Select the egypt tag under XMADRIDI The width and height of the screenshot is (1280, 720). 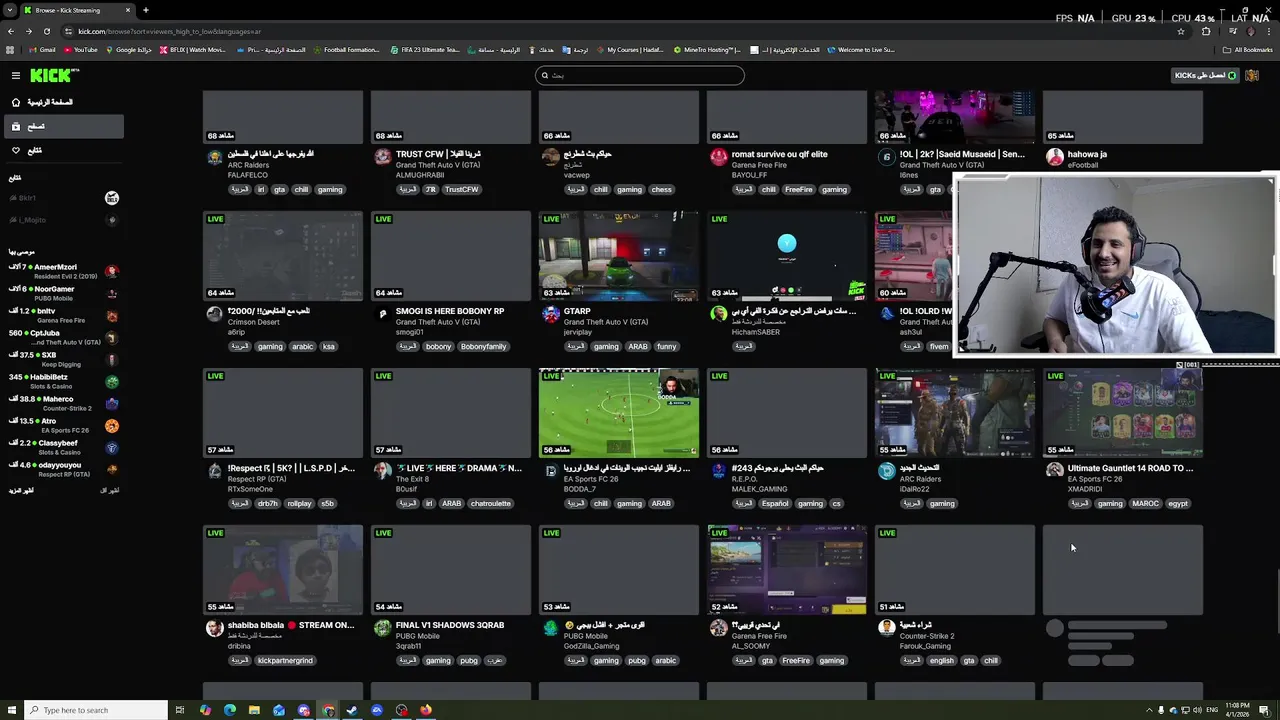point(1178,503)
